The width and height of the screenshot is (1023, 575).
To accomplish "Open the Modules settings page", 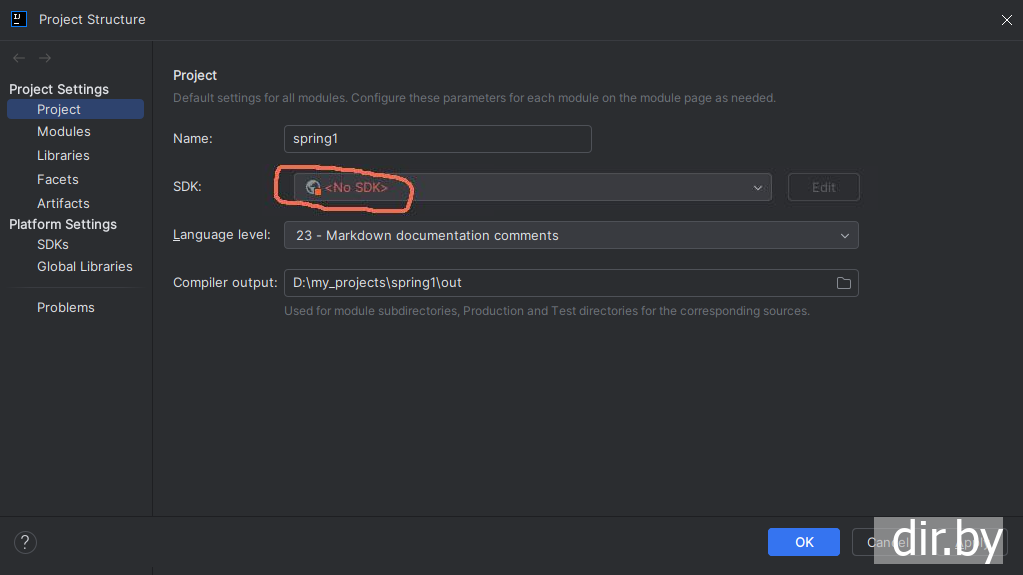I will [64, 132].
